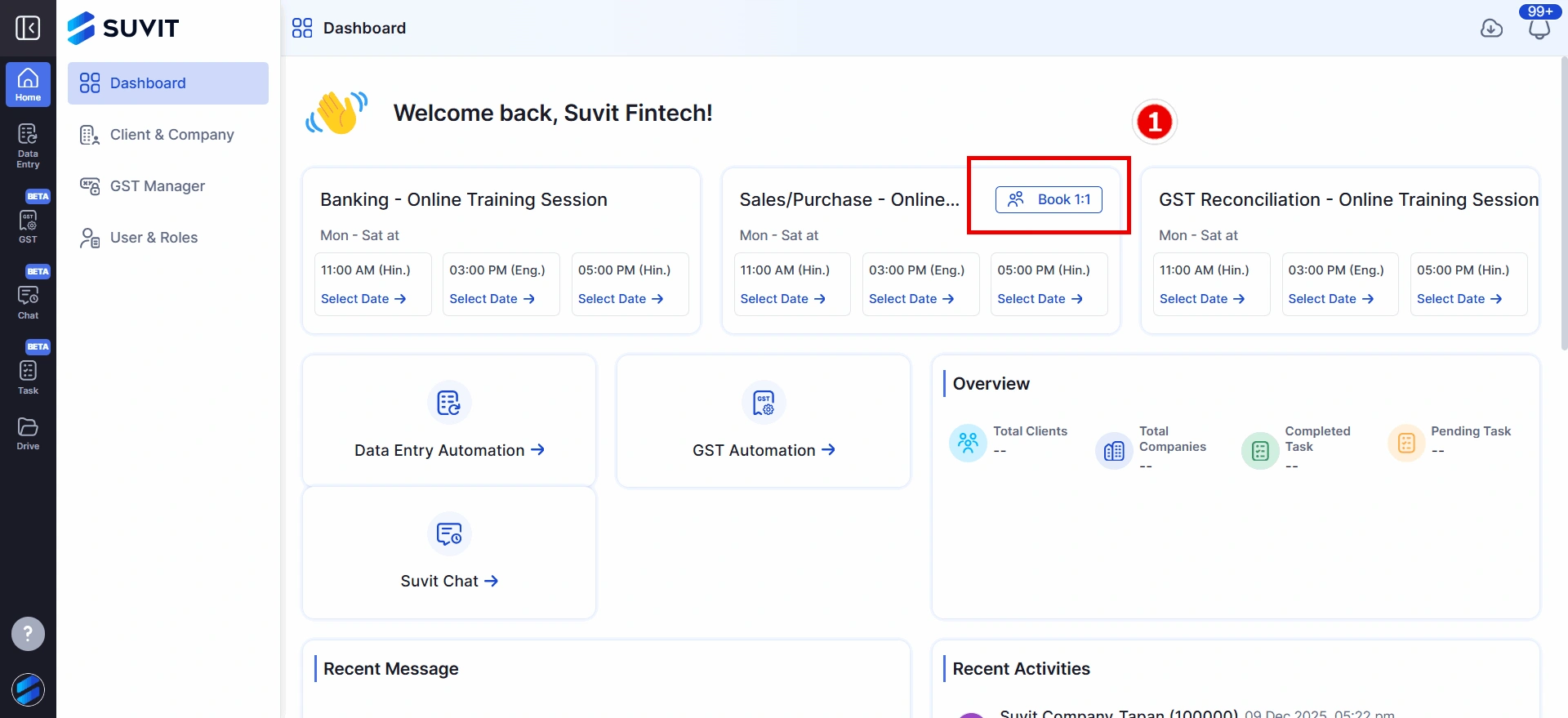Click the Suvit profile avatar at bottom
The image size is (1568, 718).
coord(28,689)
